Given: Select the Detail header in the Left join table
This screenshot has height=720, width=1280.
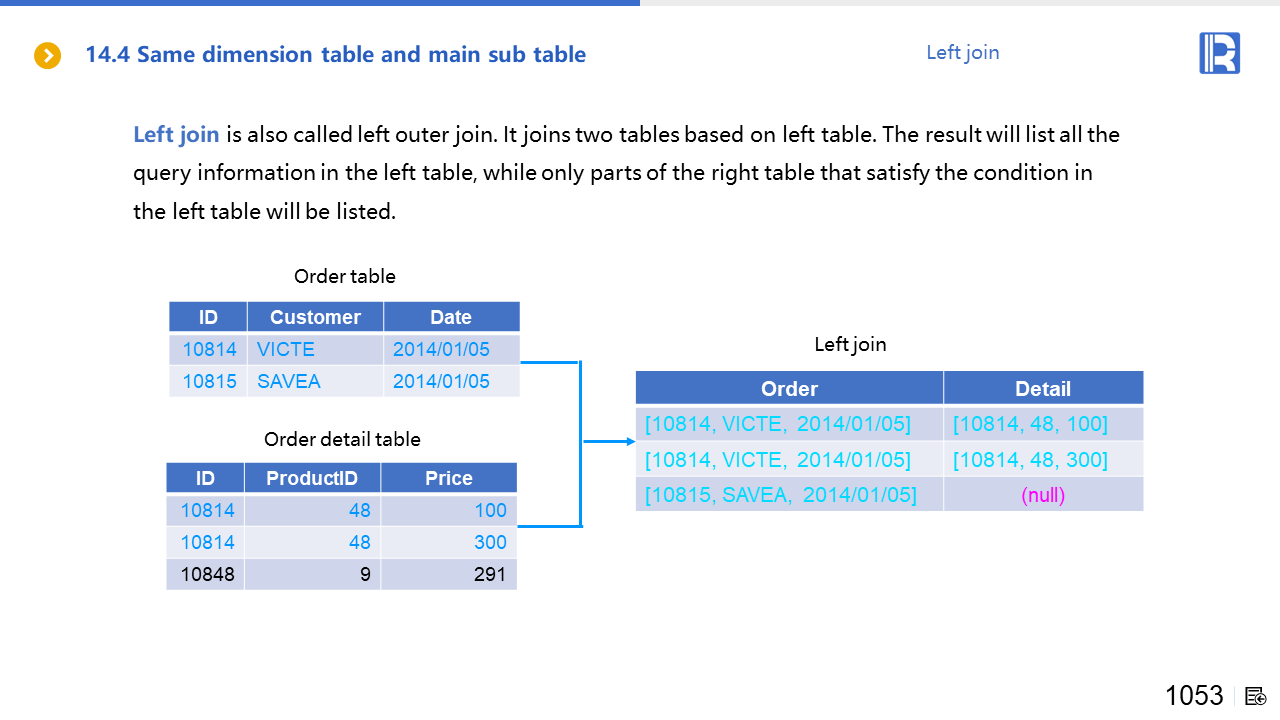Looking at the screenshot, I should point(1042,389).
